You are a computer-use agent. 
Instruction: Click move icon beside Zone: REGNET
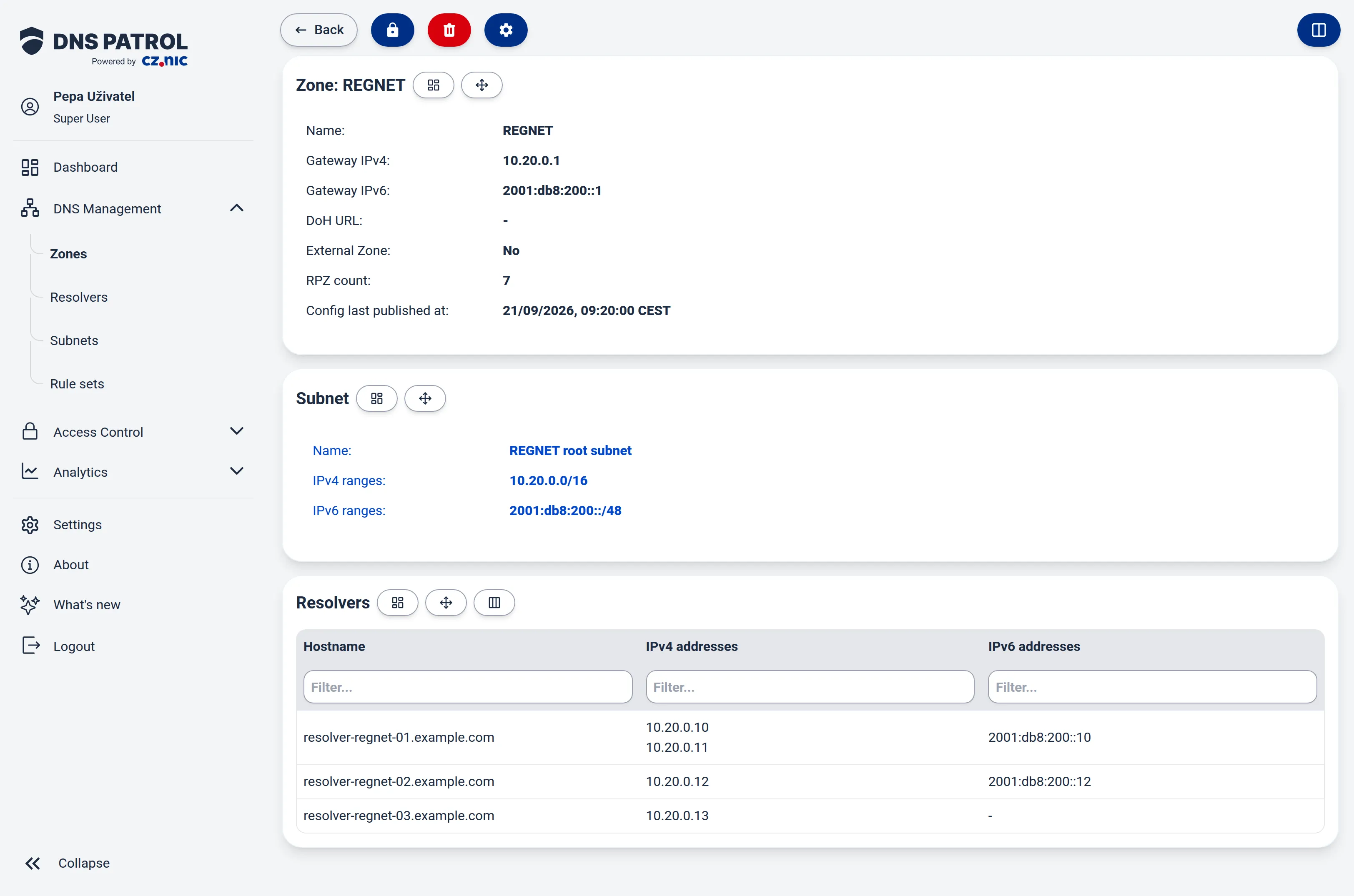(x=481, y=85)
